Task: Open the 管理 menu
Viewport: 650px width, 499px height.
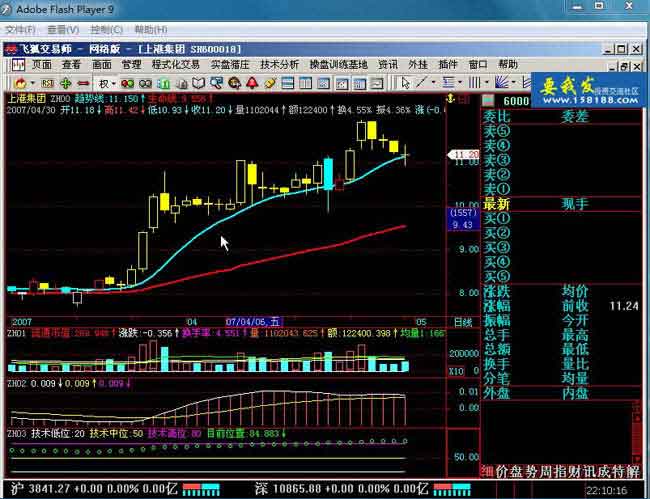Action: [x=131, y=65]
